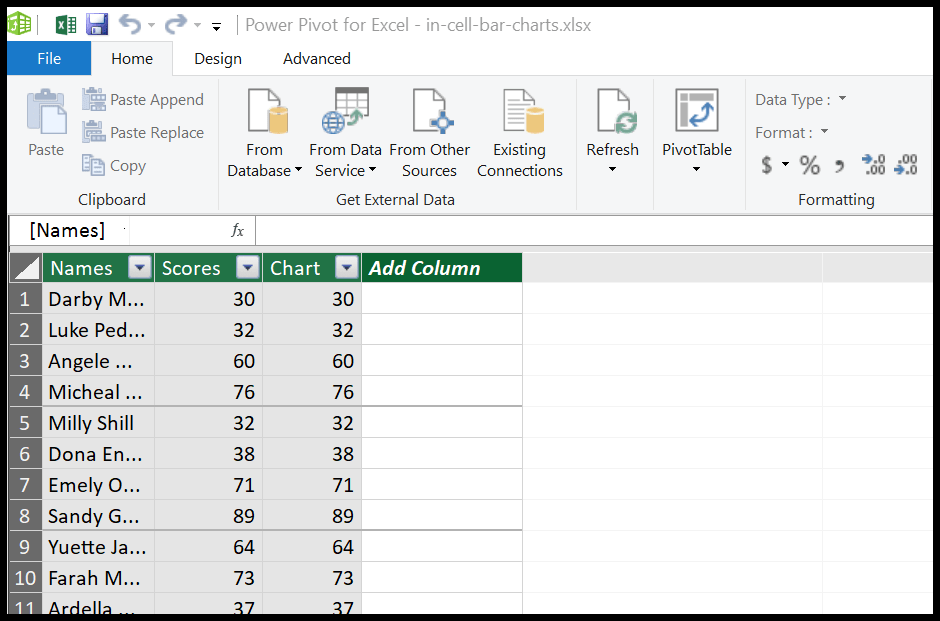
Task: Save the workbook
Action: [x=96, y=24]
